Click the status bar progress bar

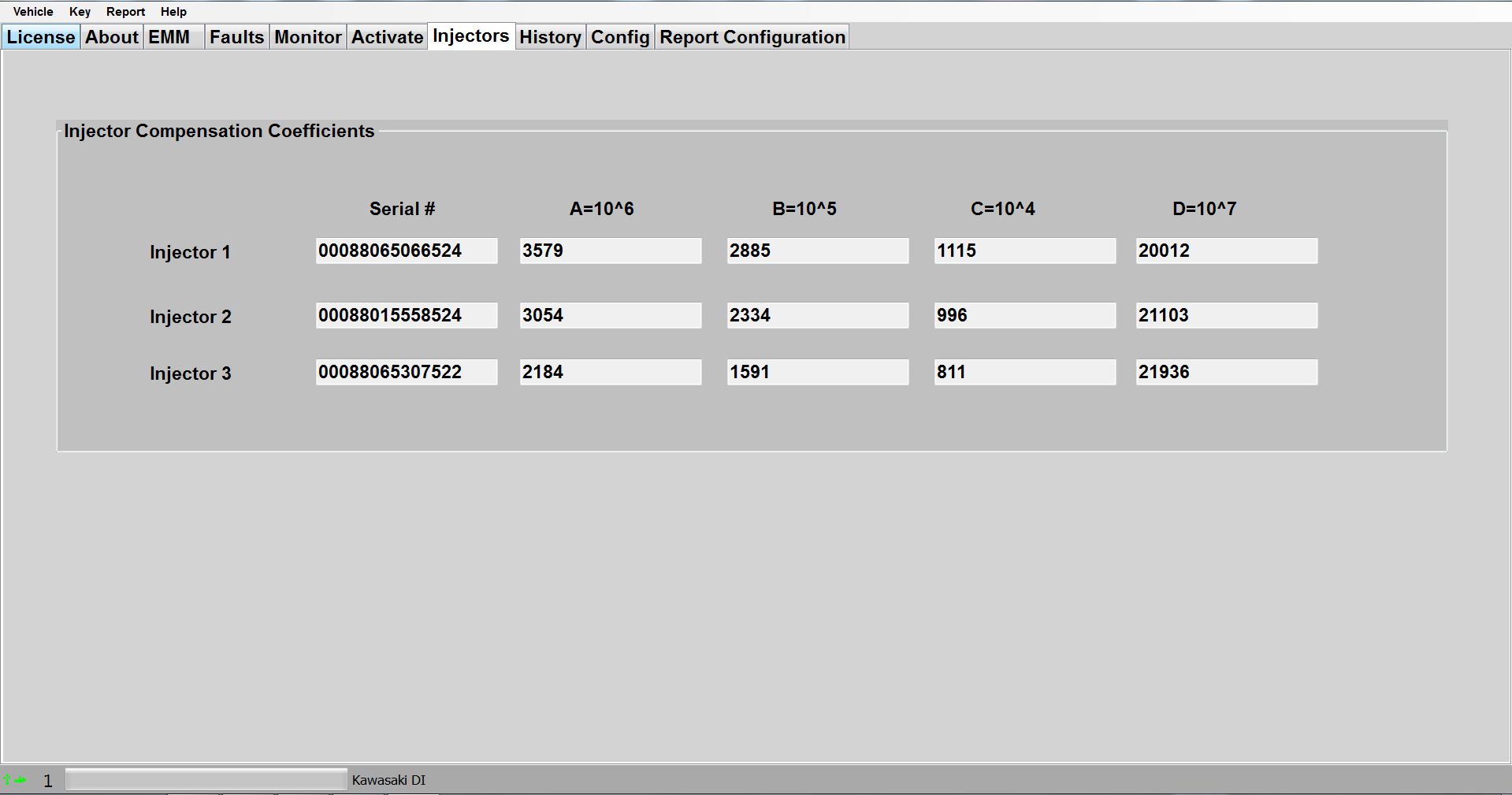[x=206, y=780]
